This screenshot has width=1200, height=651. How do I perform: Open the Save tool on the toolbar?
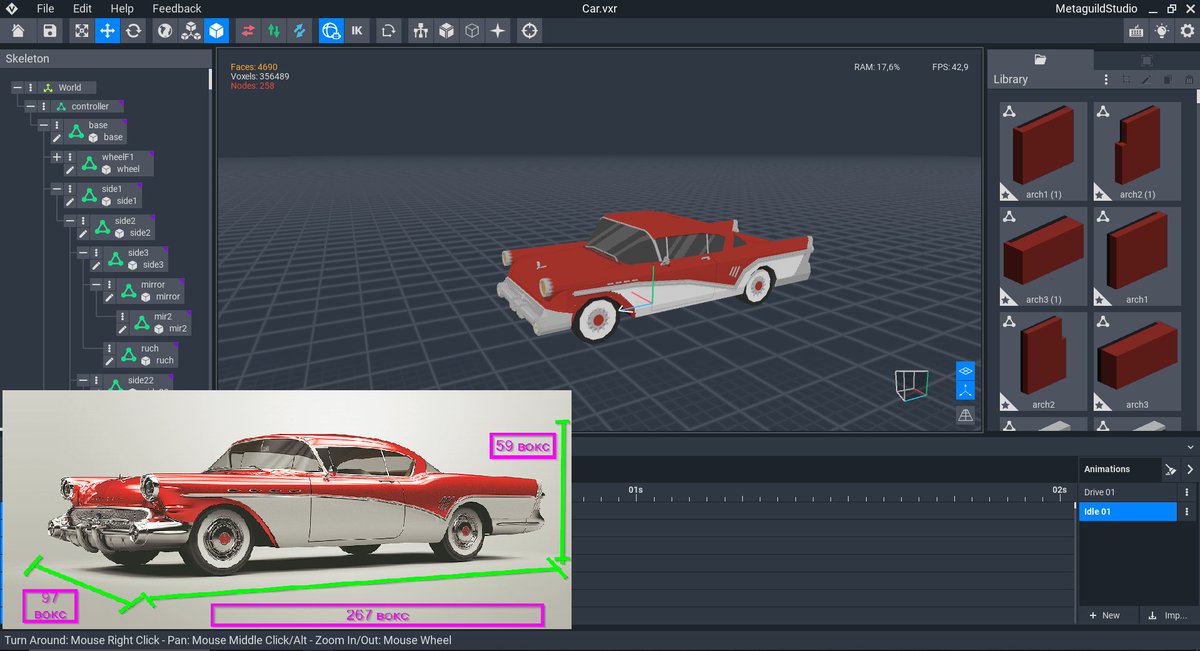point(49,31)
